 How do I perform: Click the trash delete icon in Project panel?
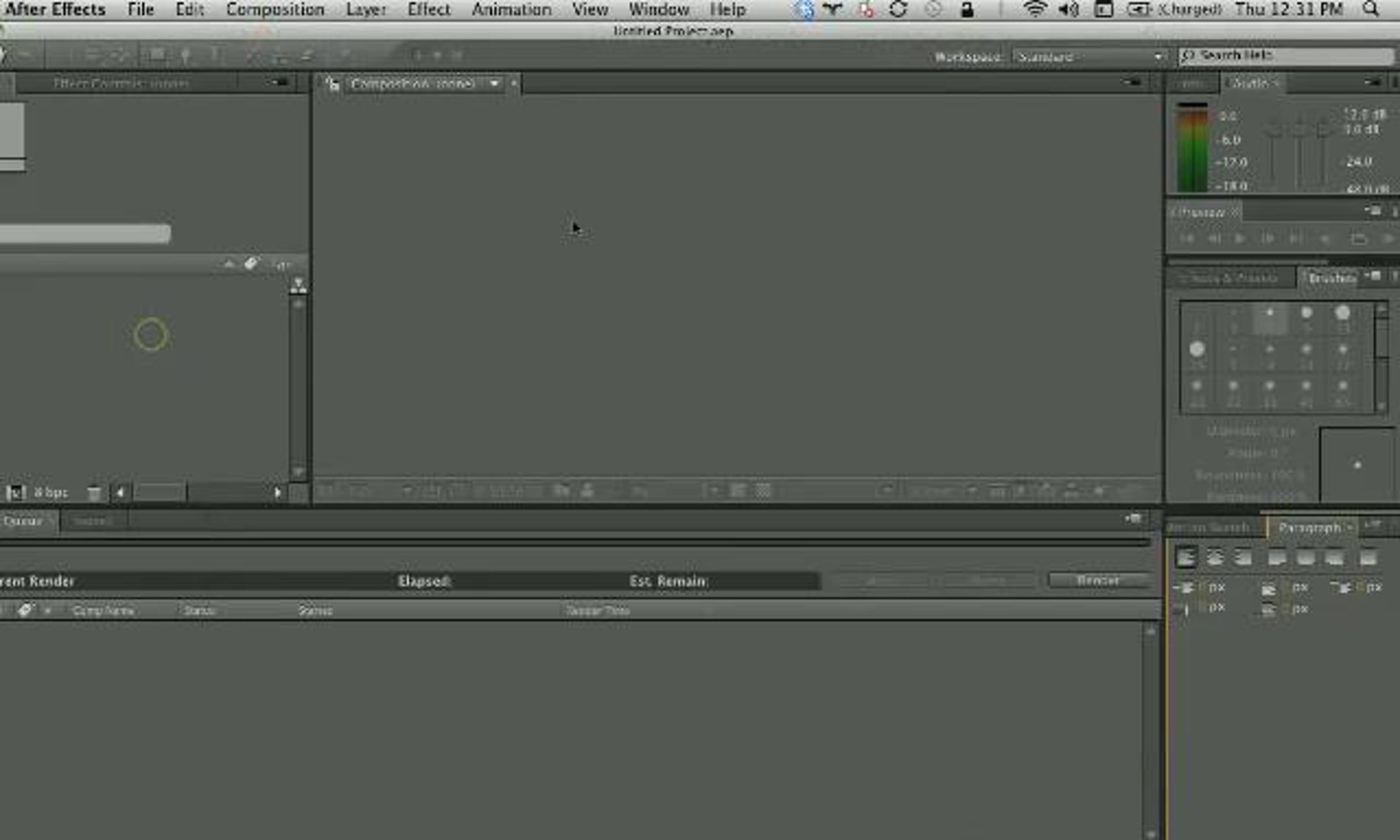click(x=94, y=494)
